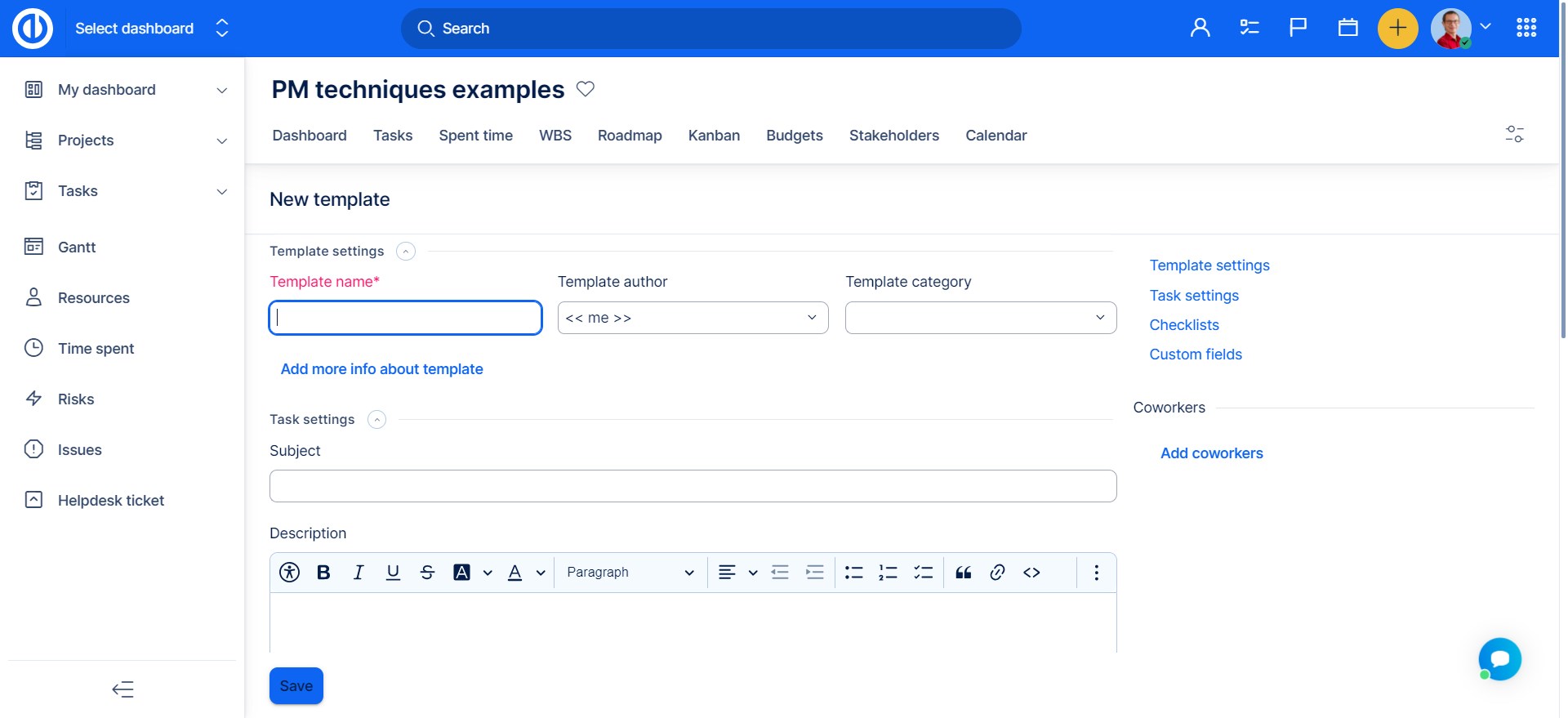
Task: Open the Template author dropdown
Action: [x=693, y=318]
